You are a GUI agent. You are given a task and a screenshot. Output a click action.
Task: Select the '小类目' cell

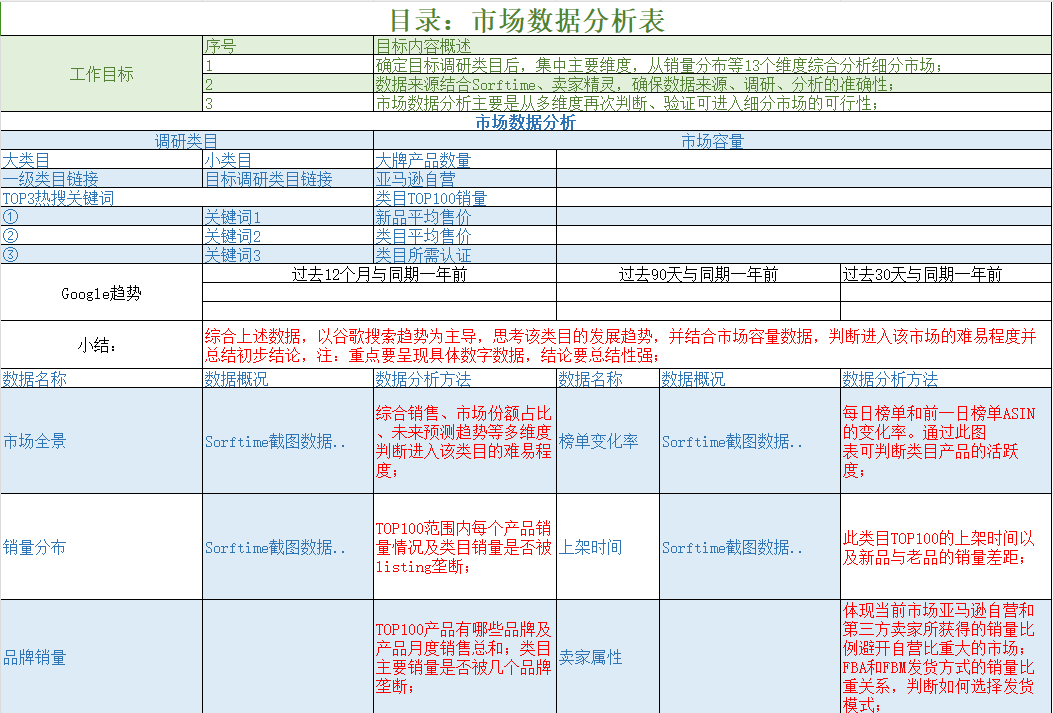(x=288, y=160)
